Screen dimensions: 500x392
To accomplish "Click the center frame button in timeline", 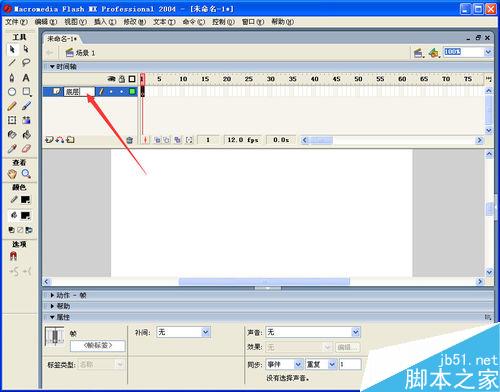I will pyautogui.click(x=145, y=140).
